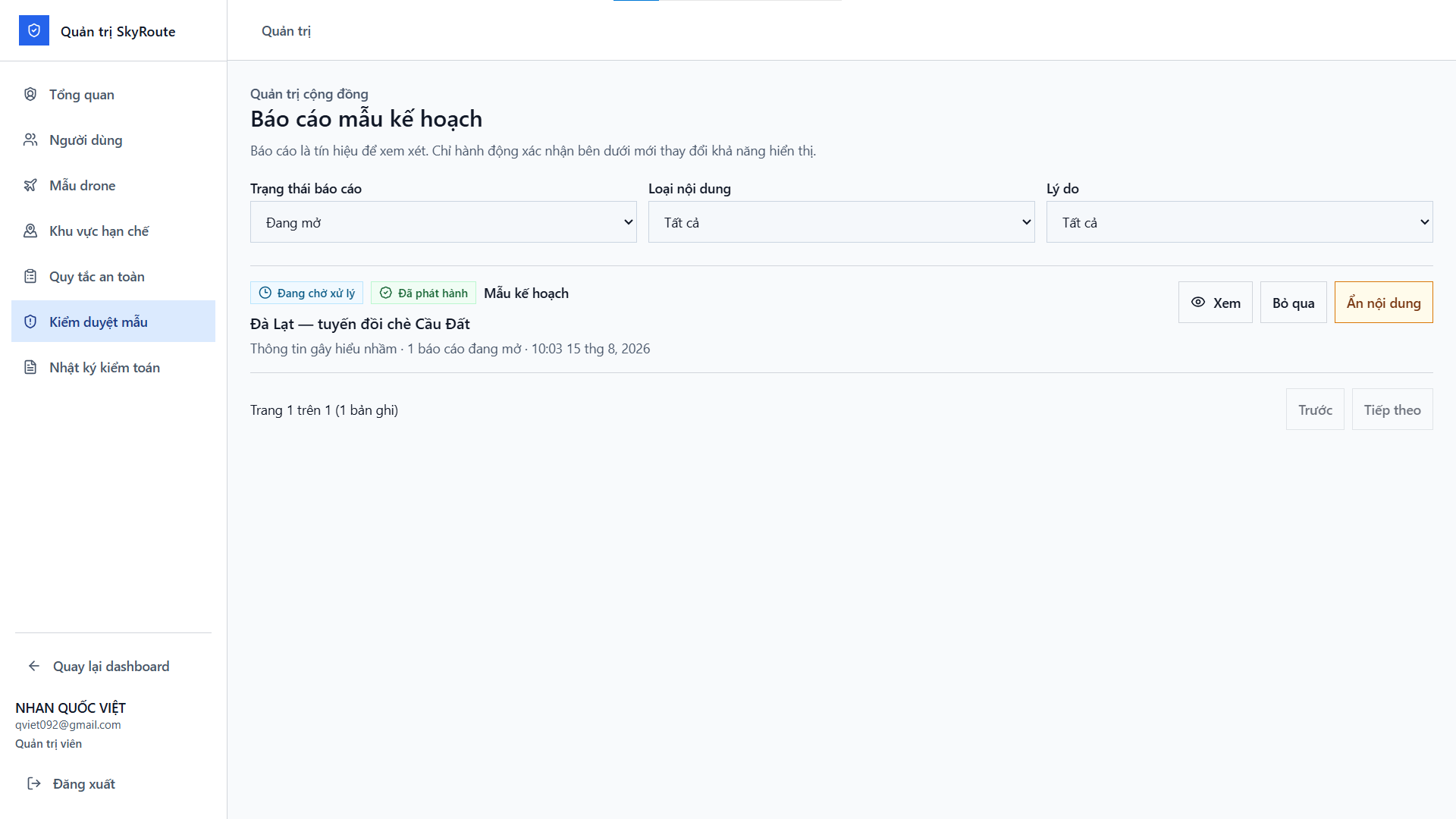Screen dimensions: 1456x819
Task: Click the eye icon on the Xem button
Action: [x=1198, y=302]
